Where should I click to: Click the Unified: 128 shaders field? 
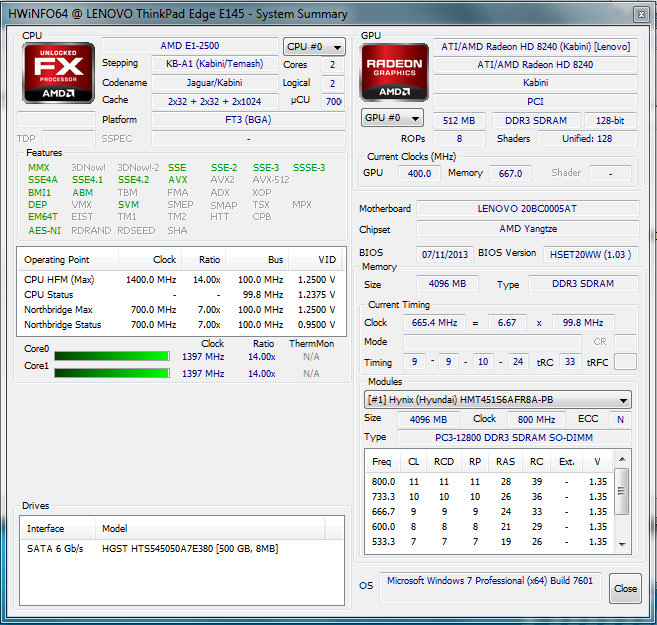(587, 139)
